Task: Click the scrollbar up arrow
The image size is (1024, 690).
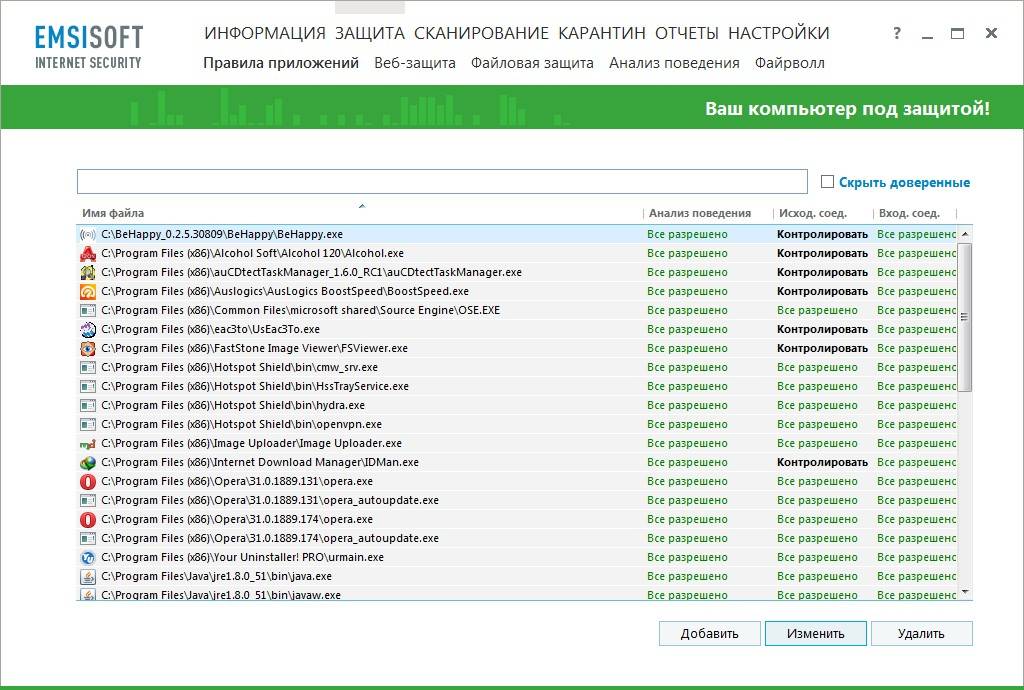Action: 965,234
